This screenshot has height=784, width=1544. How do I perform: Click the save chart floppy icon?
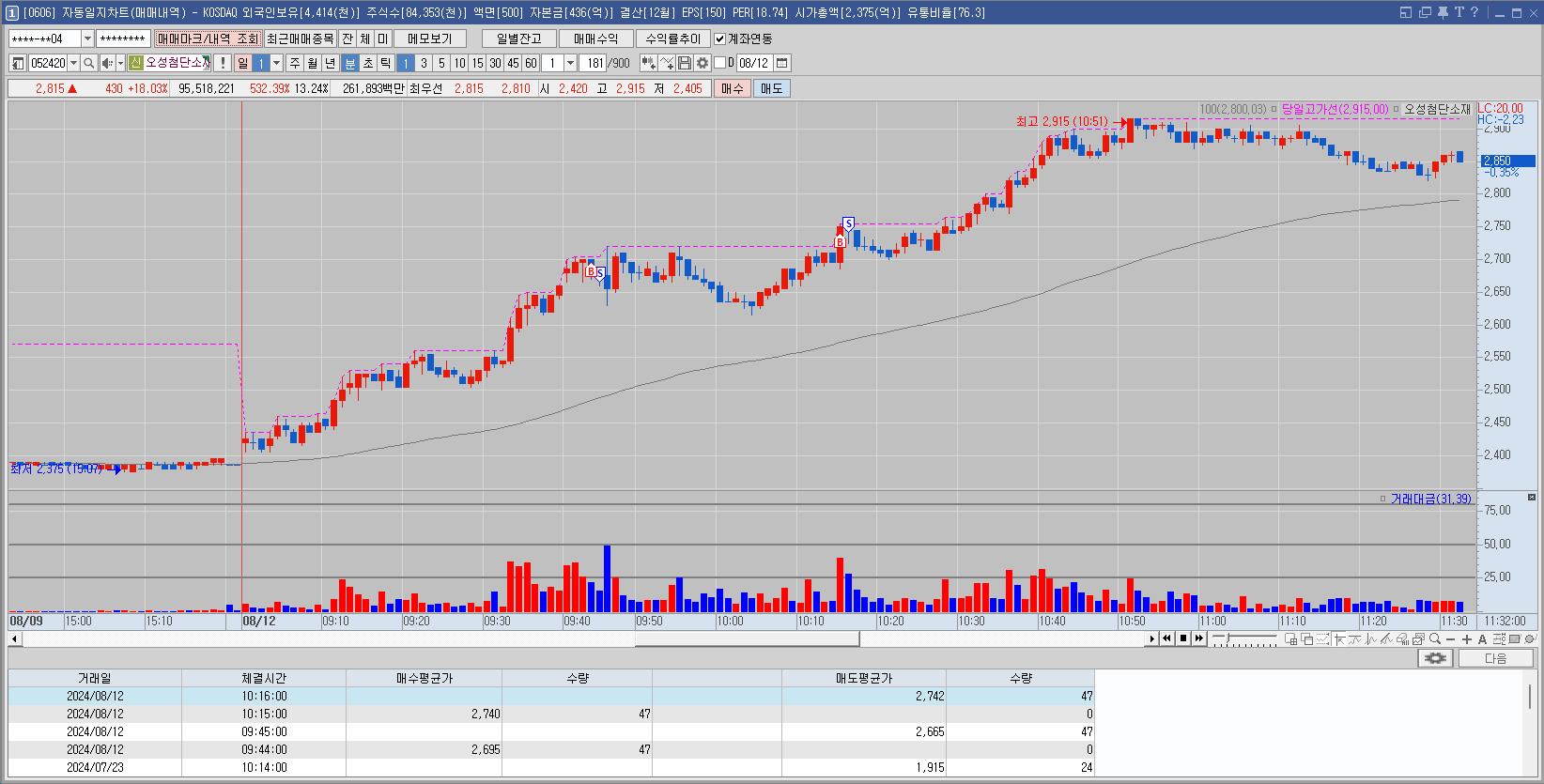(685, 63)
